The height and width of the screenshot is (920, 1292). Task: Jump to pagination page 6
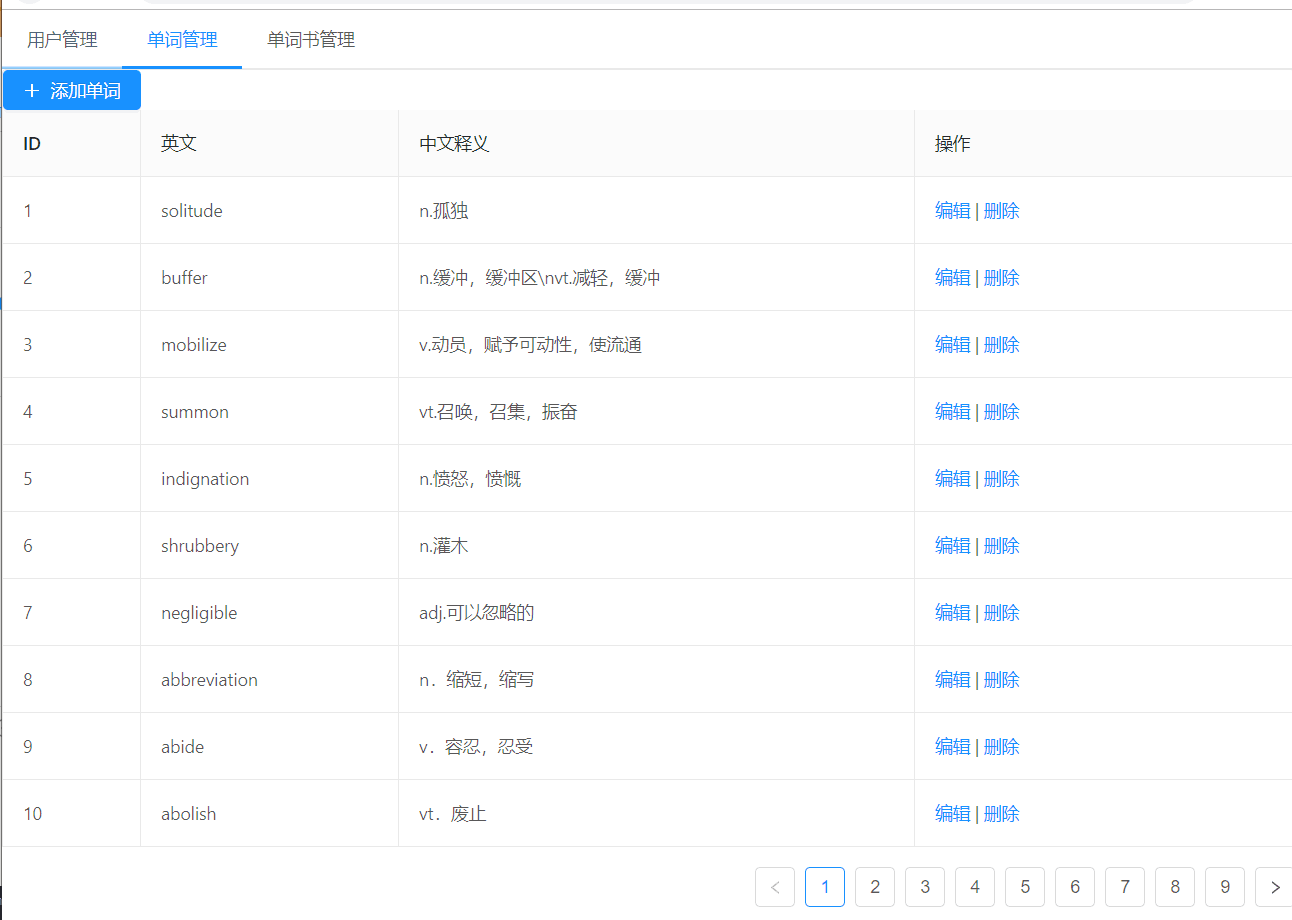click(1075, 887)
